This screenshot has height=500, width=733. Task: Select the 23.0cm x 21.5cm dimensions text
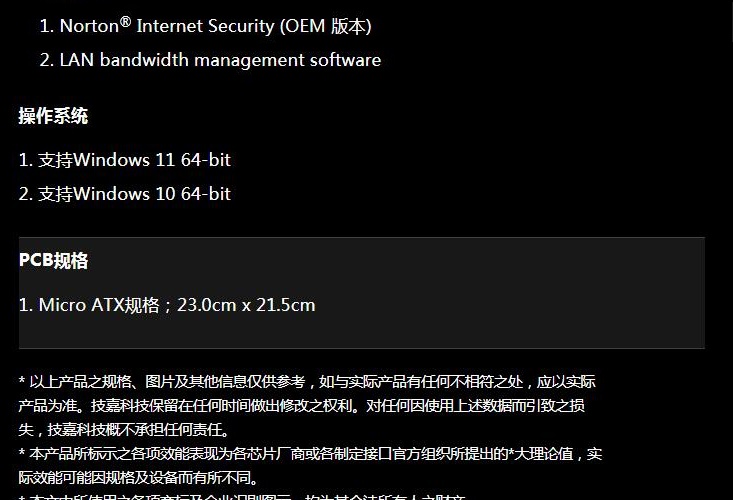click(x=246, y=305)
